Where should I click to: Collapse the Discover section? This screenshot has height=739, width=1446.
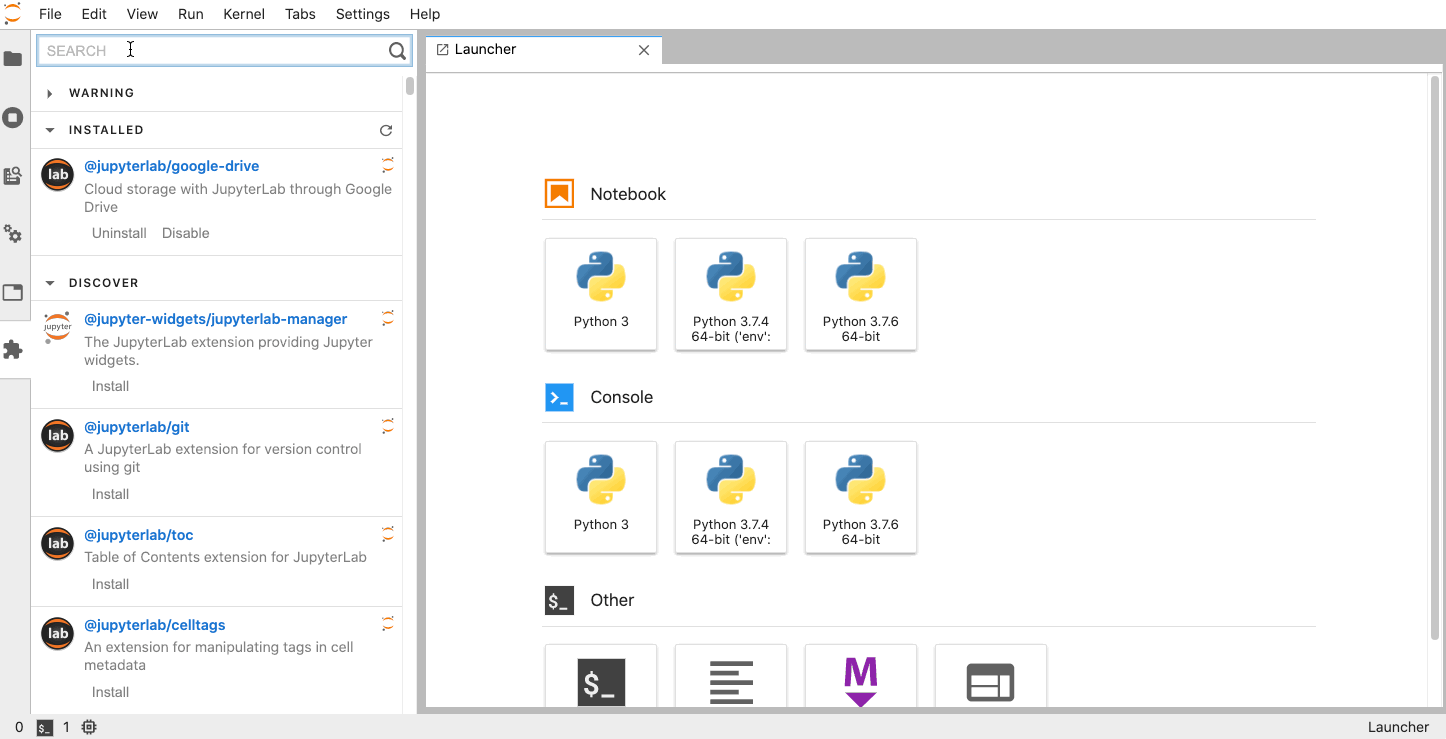point(50,283)
